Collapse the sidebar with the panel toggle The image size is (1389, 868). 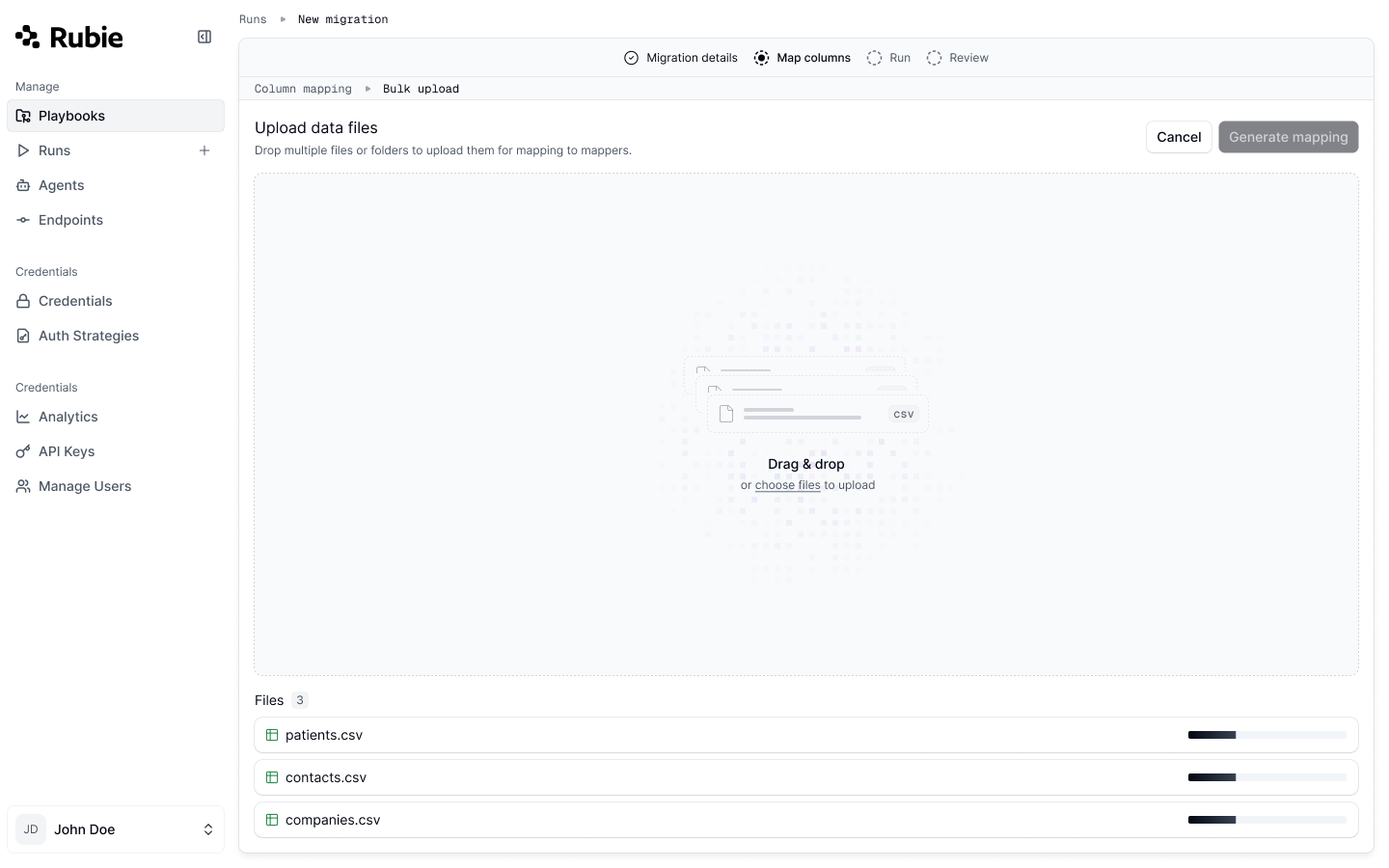(204, 37)
